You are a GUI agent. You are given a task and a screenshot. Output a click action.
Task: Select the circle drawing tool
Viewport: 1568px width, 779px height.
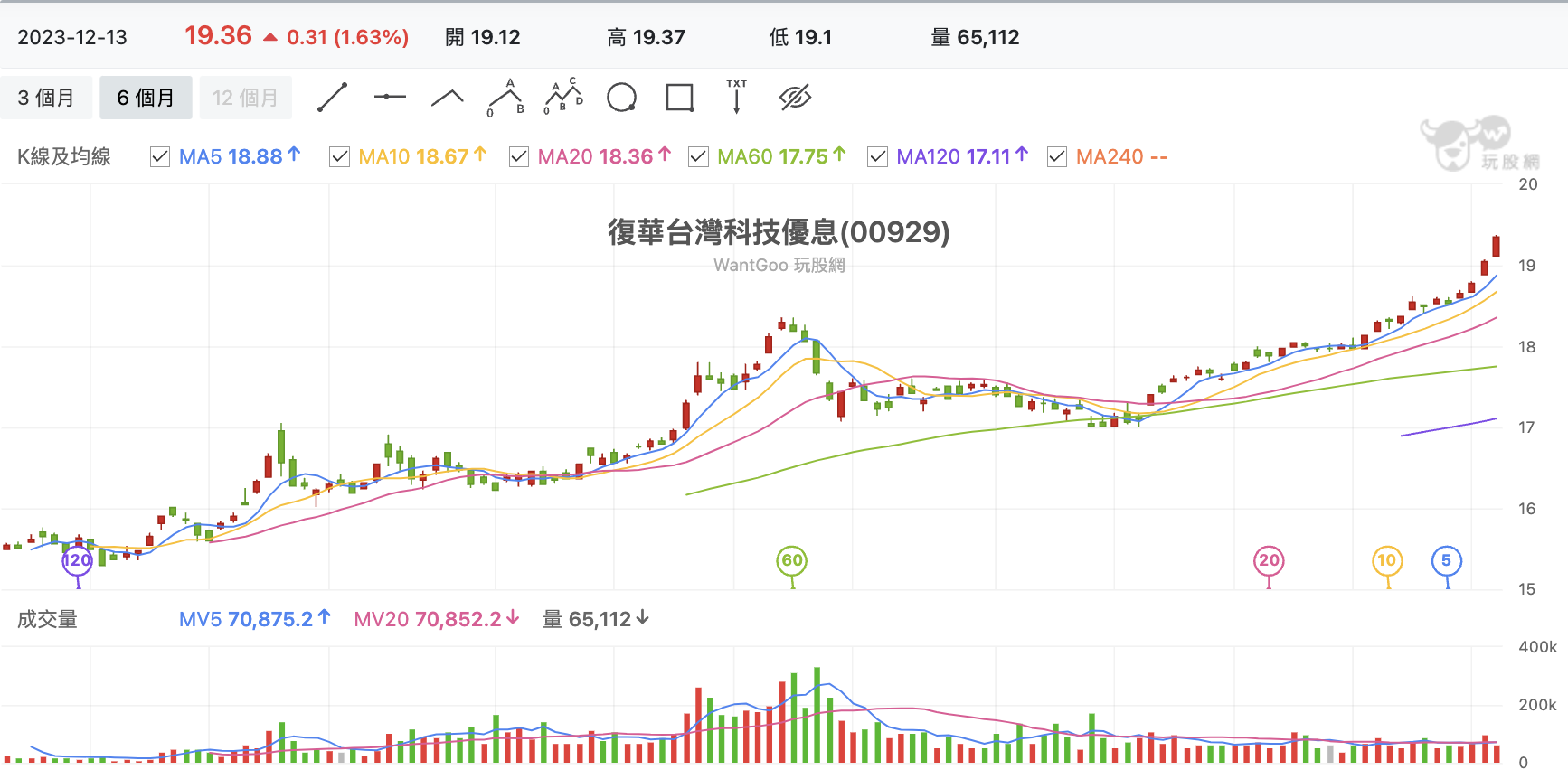tap(621, 98)
